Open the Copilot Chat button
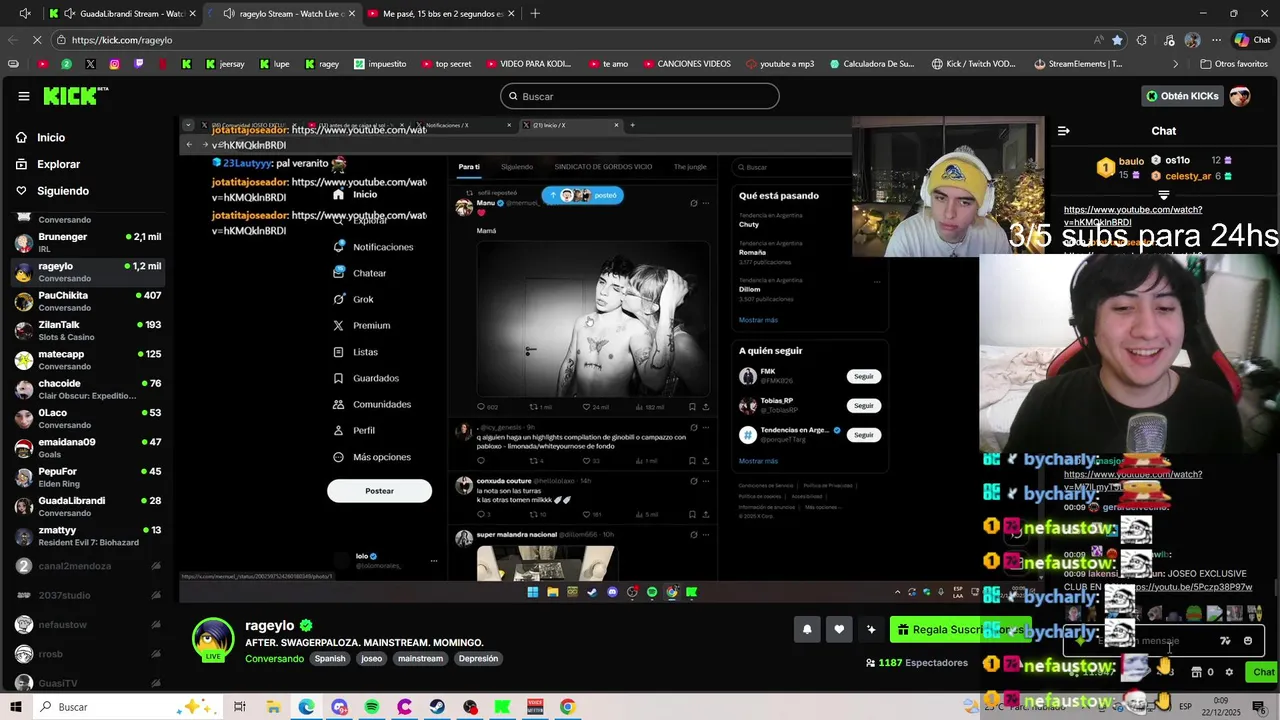1280x720 pixels. (x=1253, y=40)
